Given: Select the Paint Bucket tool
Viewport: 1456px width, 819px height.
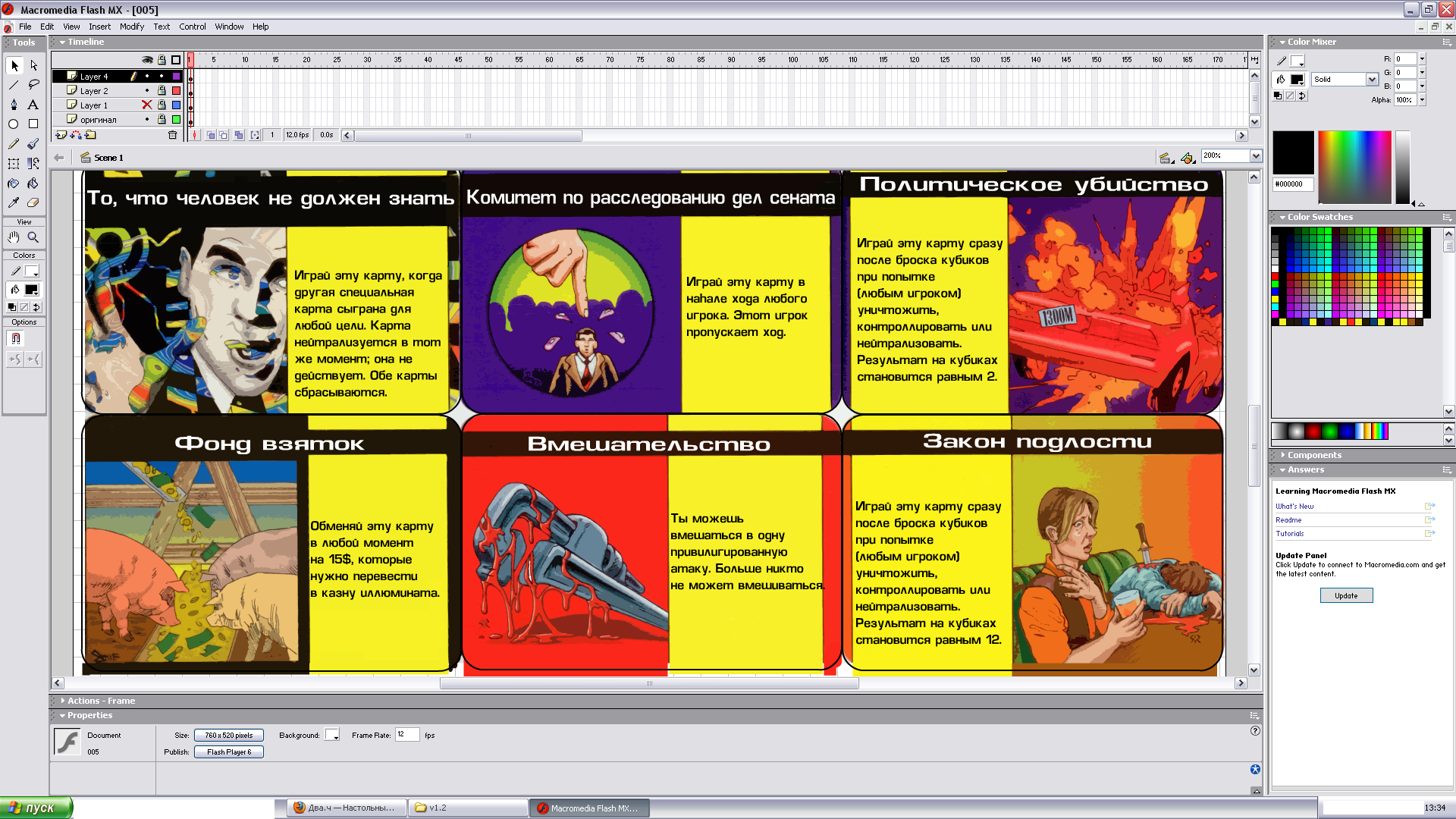Looking at the screenshot, I should coord(33,183).
